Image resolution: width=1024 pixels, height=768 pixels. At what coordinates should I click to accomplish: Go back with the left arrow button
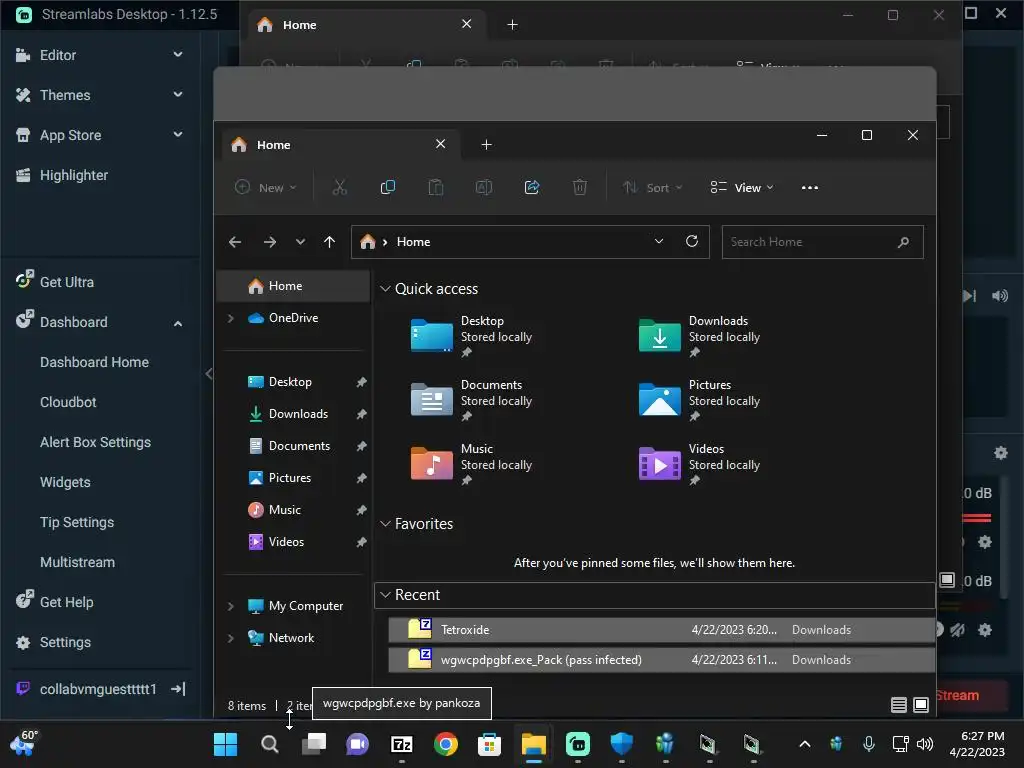[235, 242]
